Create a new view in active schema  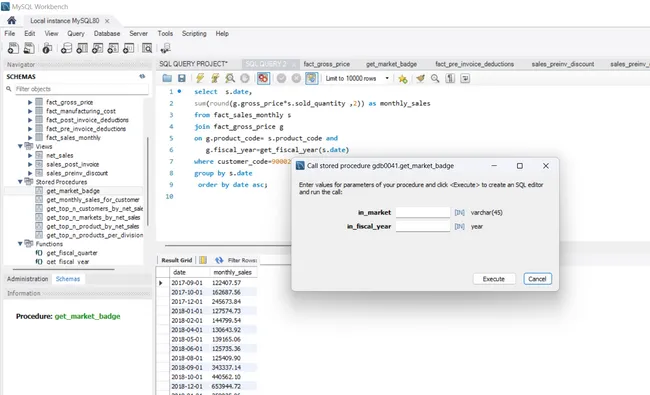(x=97, y=48)
